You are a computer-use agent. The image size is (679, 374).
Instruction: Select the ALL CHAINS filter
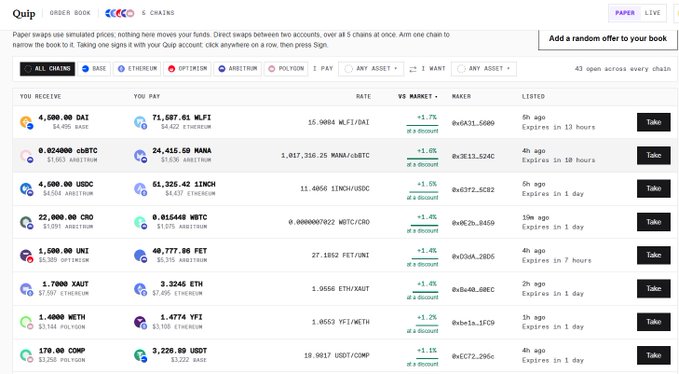(x=47, y=69)
